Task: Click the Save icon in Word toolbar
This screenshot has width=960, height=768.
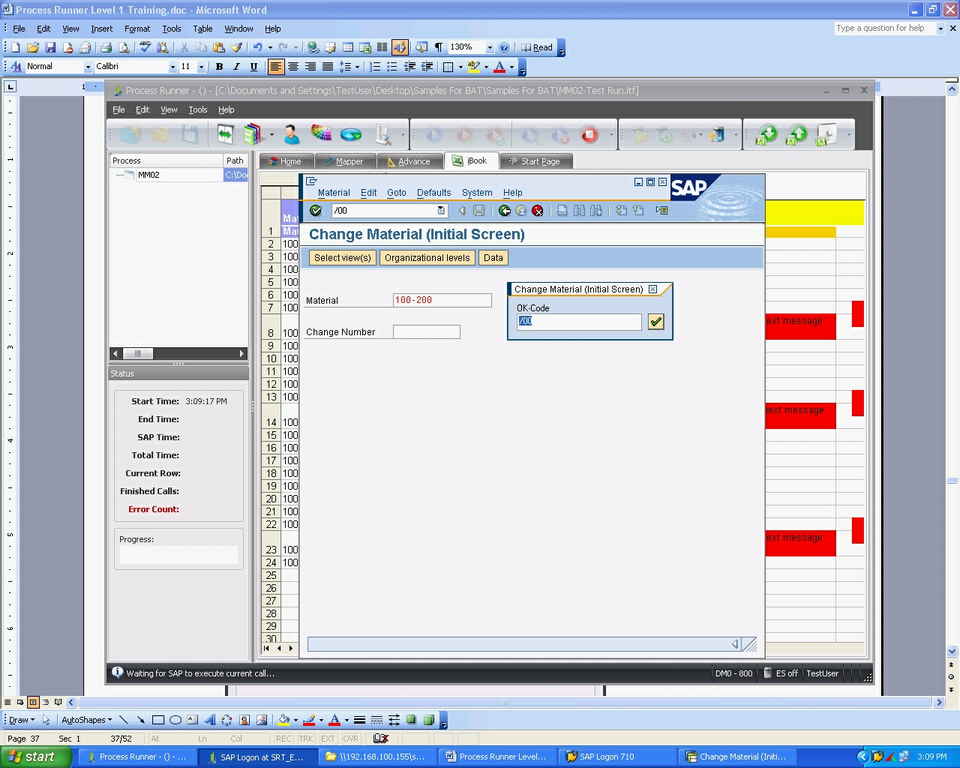Action: point(50,48)
